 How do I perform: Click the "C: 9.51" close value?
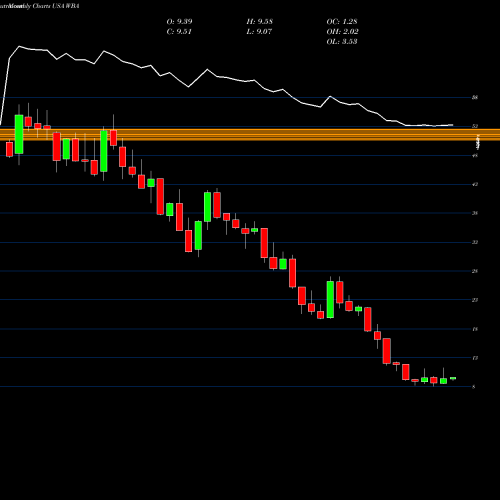tap(179, 32)
